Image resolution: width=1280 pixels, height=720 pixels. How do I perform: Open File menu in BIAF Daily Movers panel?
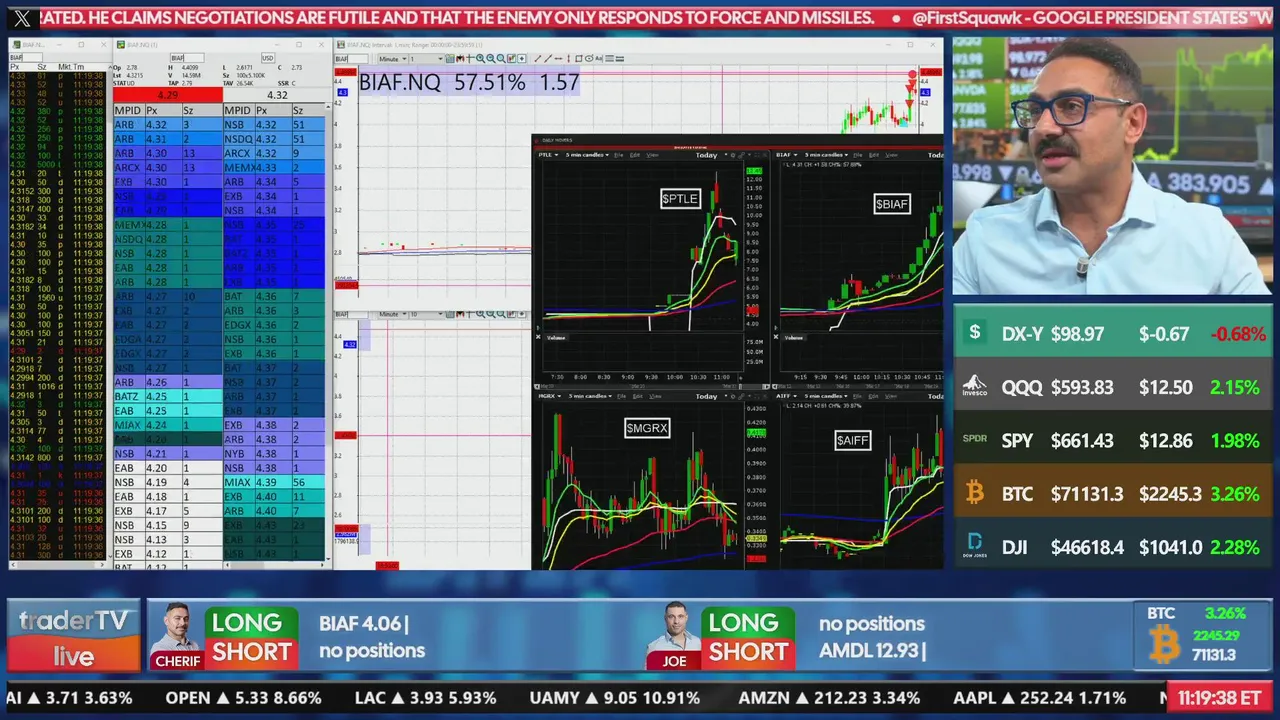pyautogui.click(x=858, y=155)
